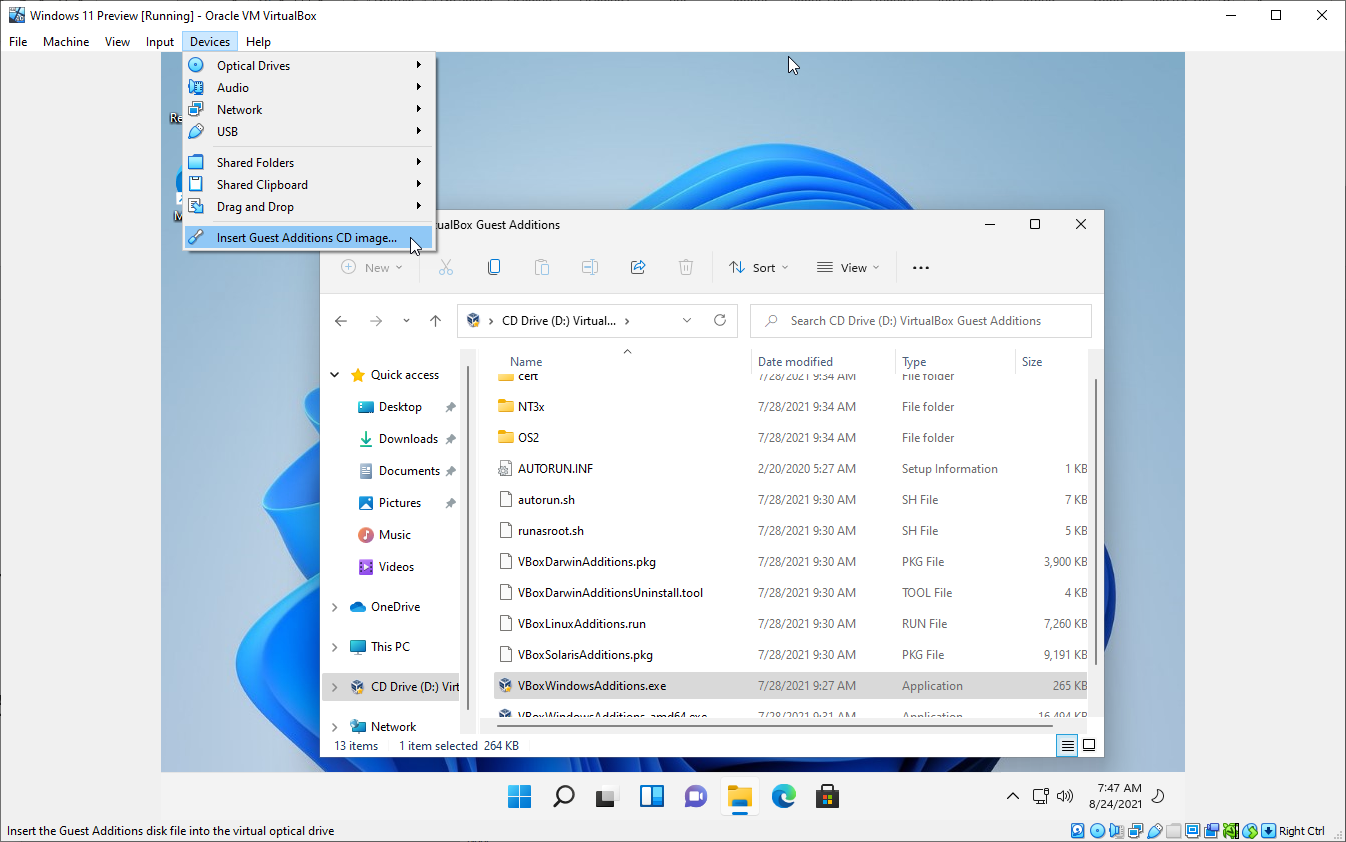Image resolution: width=1346 pixels, height=842 pixels.
Task: Open Windows Start button on guest taskbar
Action: (519, 796)
